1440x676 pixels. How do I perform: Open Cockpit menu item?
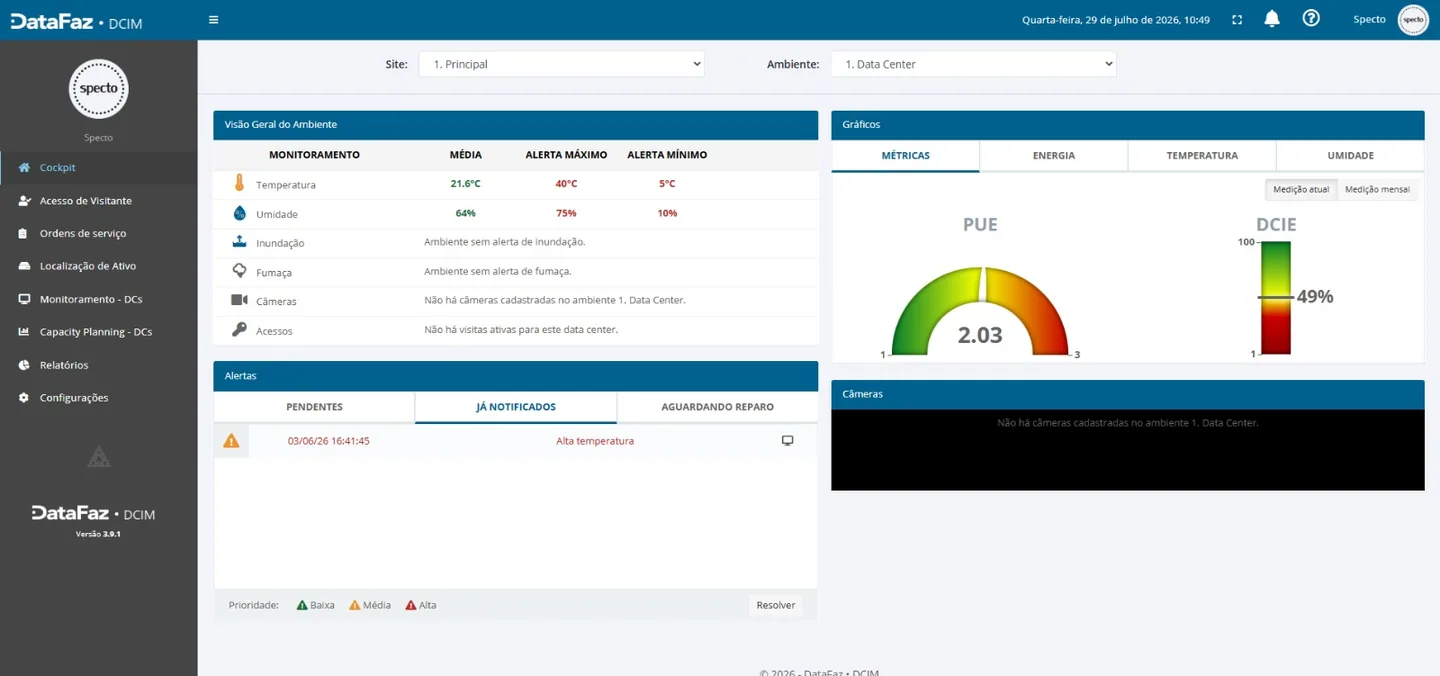click(98, 168)
